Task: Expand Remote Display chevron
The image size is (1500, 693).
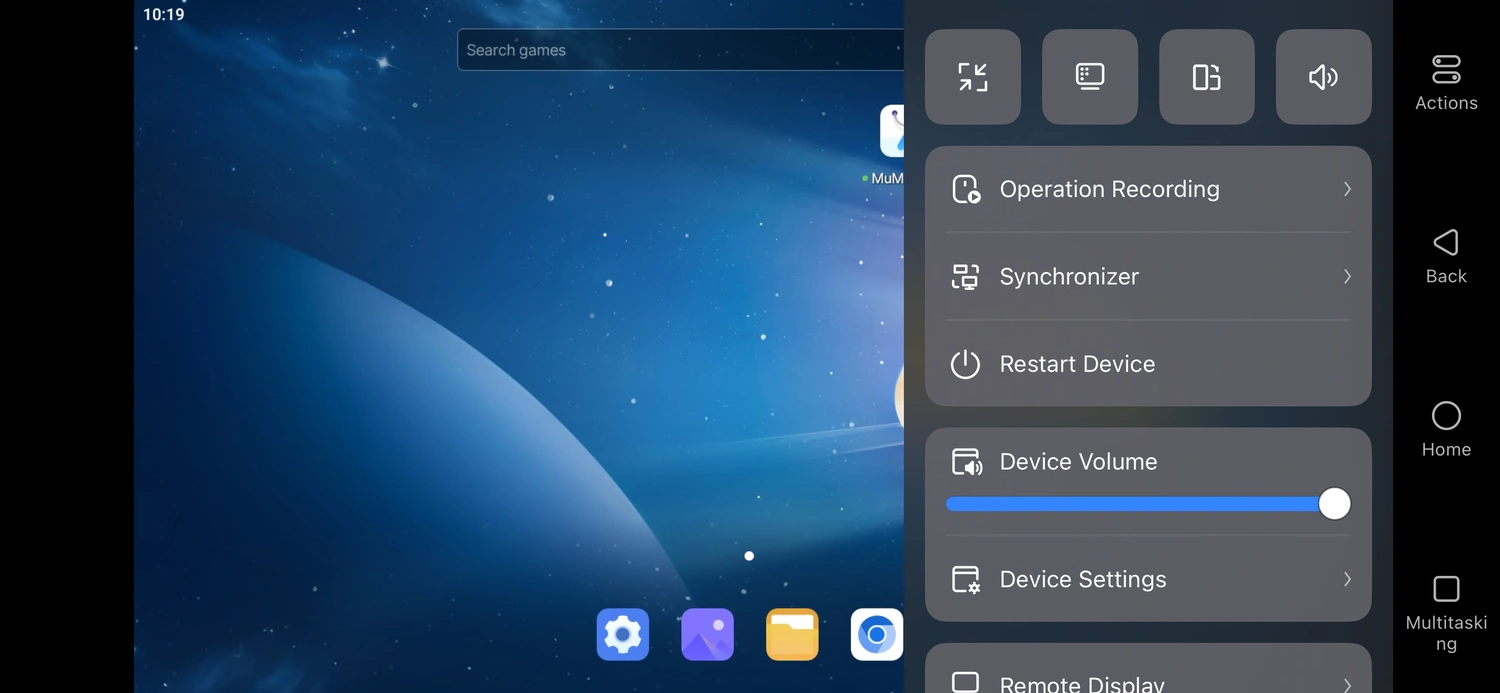Action: 1347,685
